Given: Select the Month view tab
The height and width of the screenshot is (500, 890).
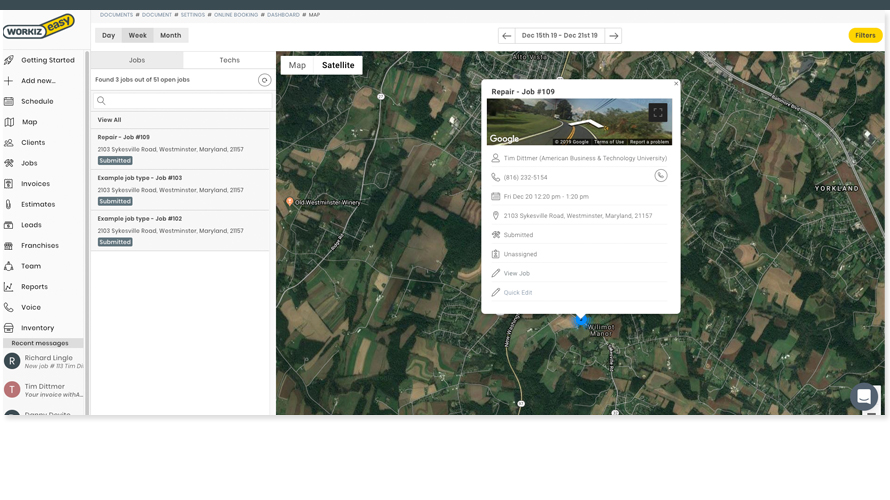Looking at the screenshot, I should [x=170, y=35].
